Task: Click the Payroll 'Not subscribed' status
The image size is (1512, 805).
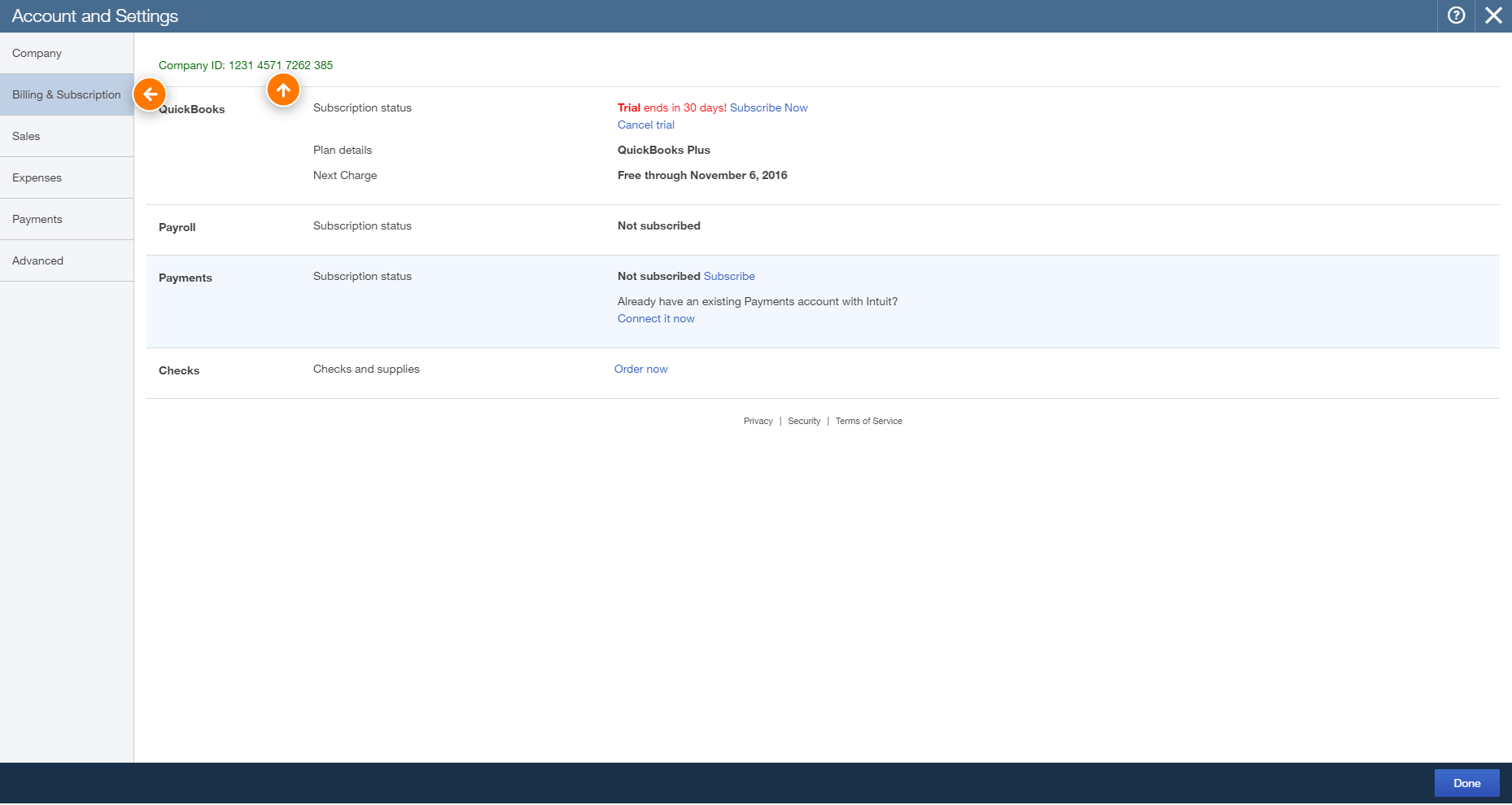Action: pos(658,225)
